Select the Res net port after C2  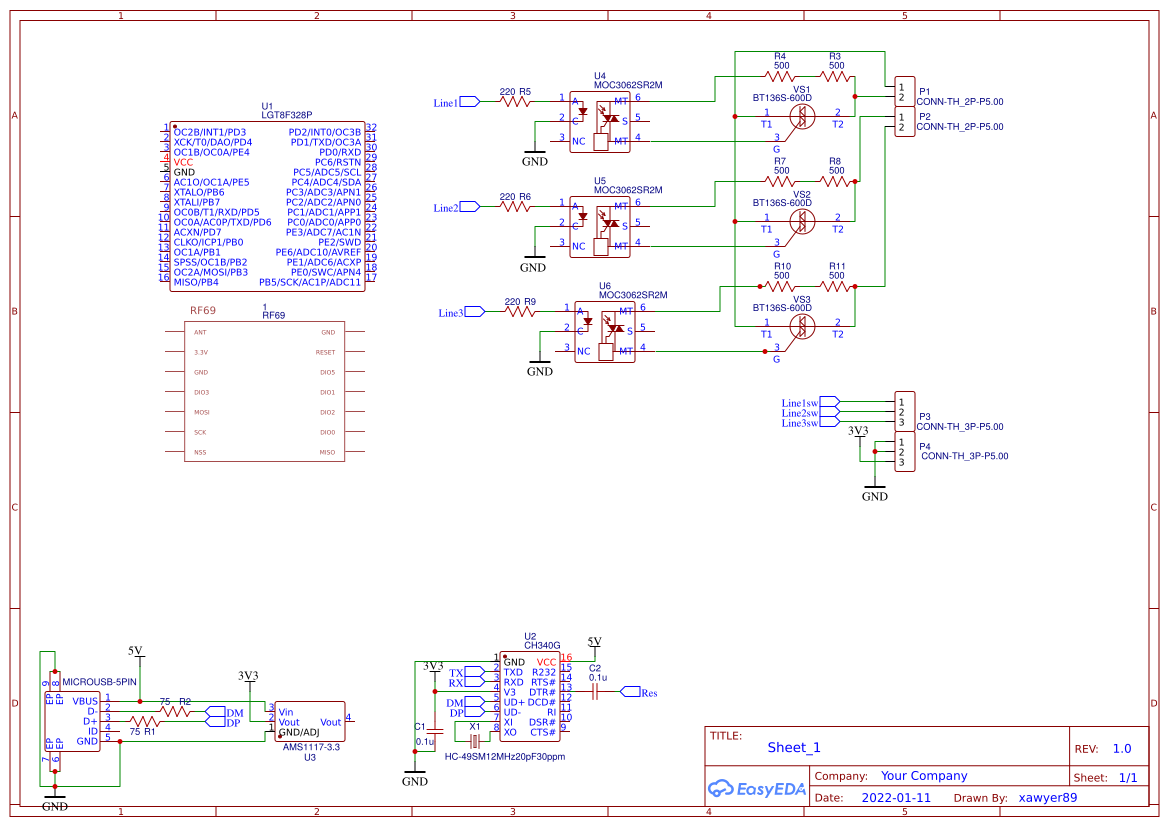[631, 692]
